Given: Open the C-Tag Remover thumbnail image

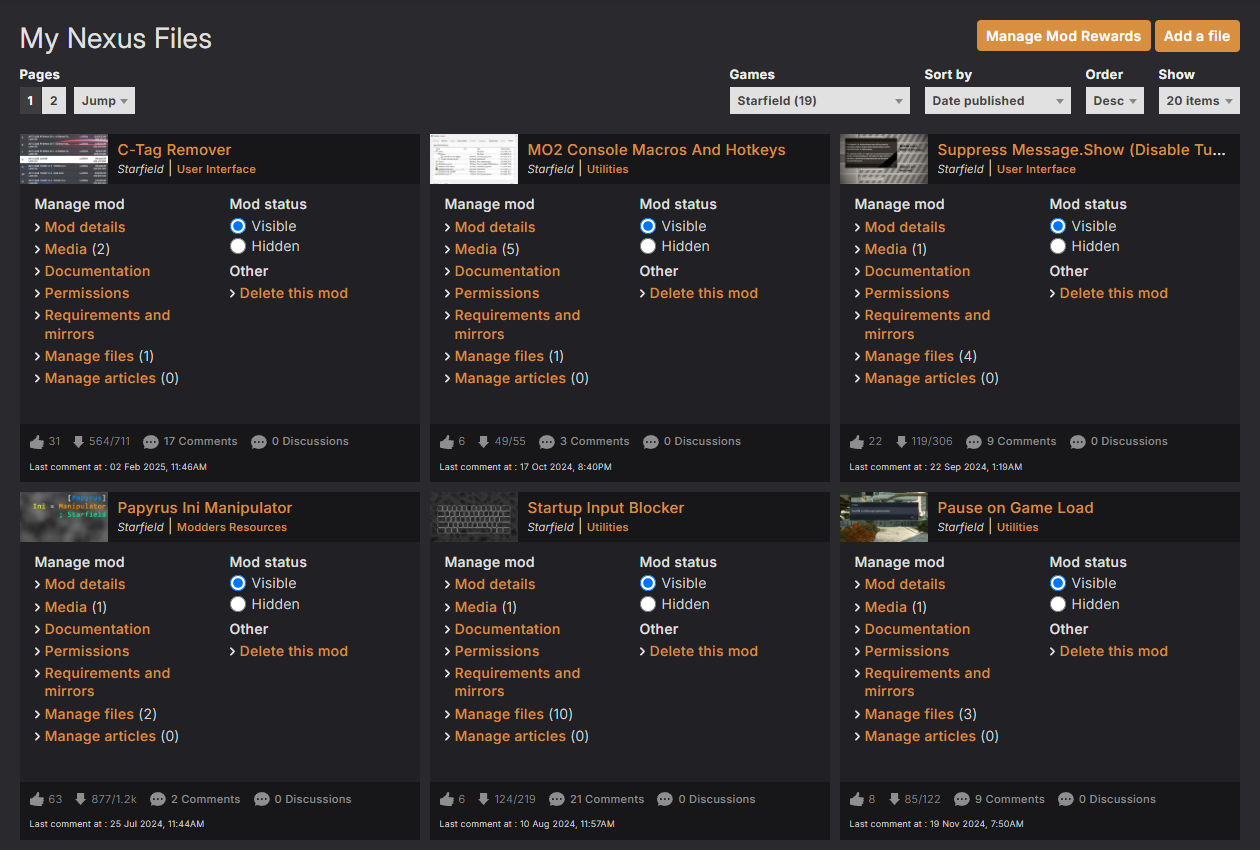Looking at the screenshot, I should pos(64,159).
